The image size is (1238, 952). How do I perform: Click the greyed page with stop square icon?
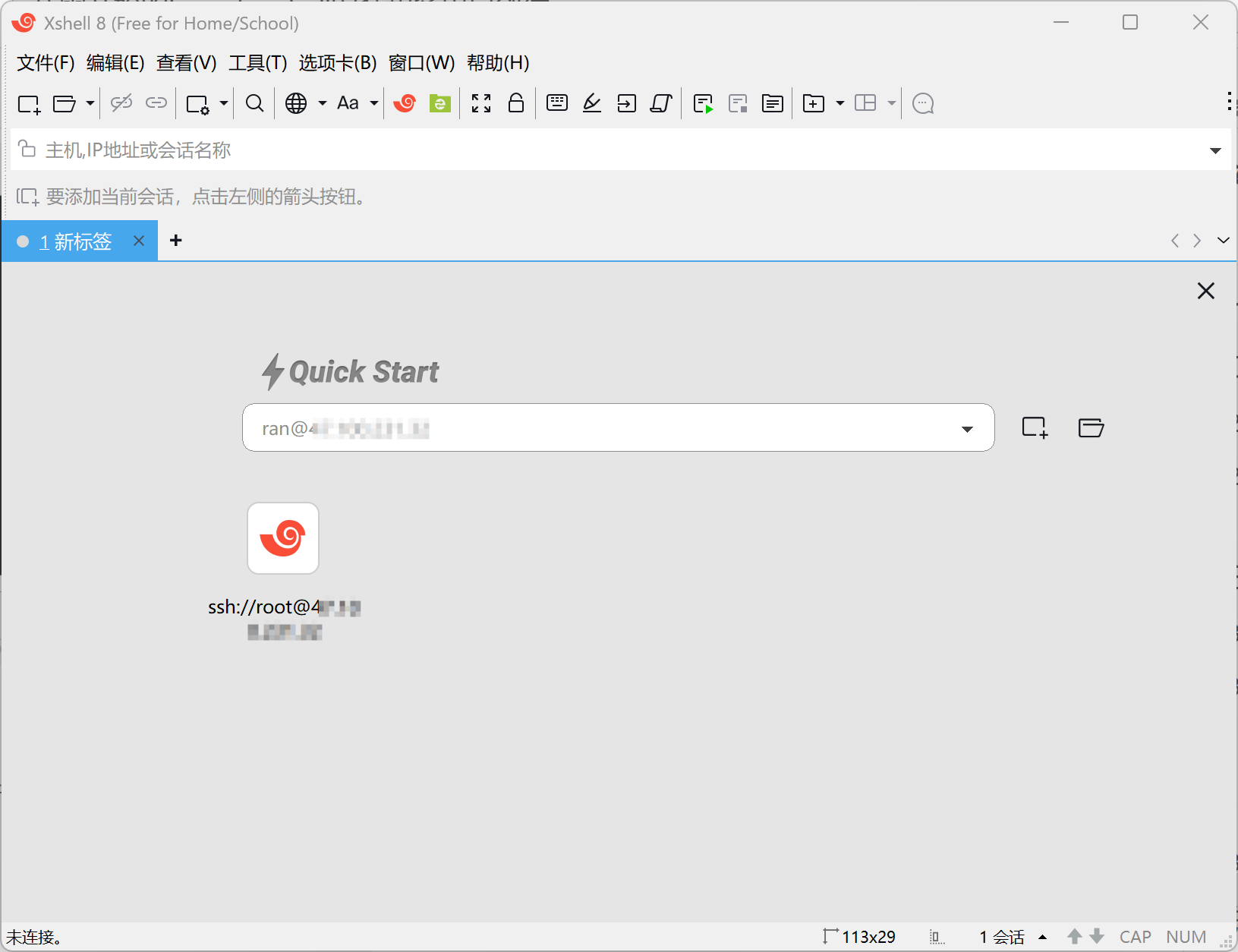(738, 104)
